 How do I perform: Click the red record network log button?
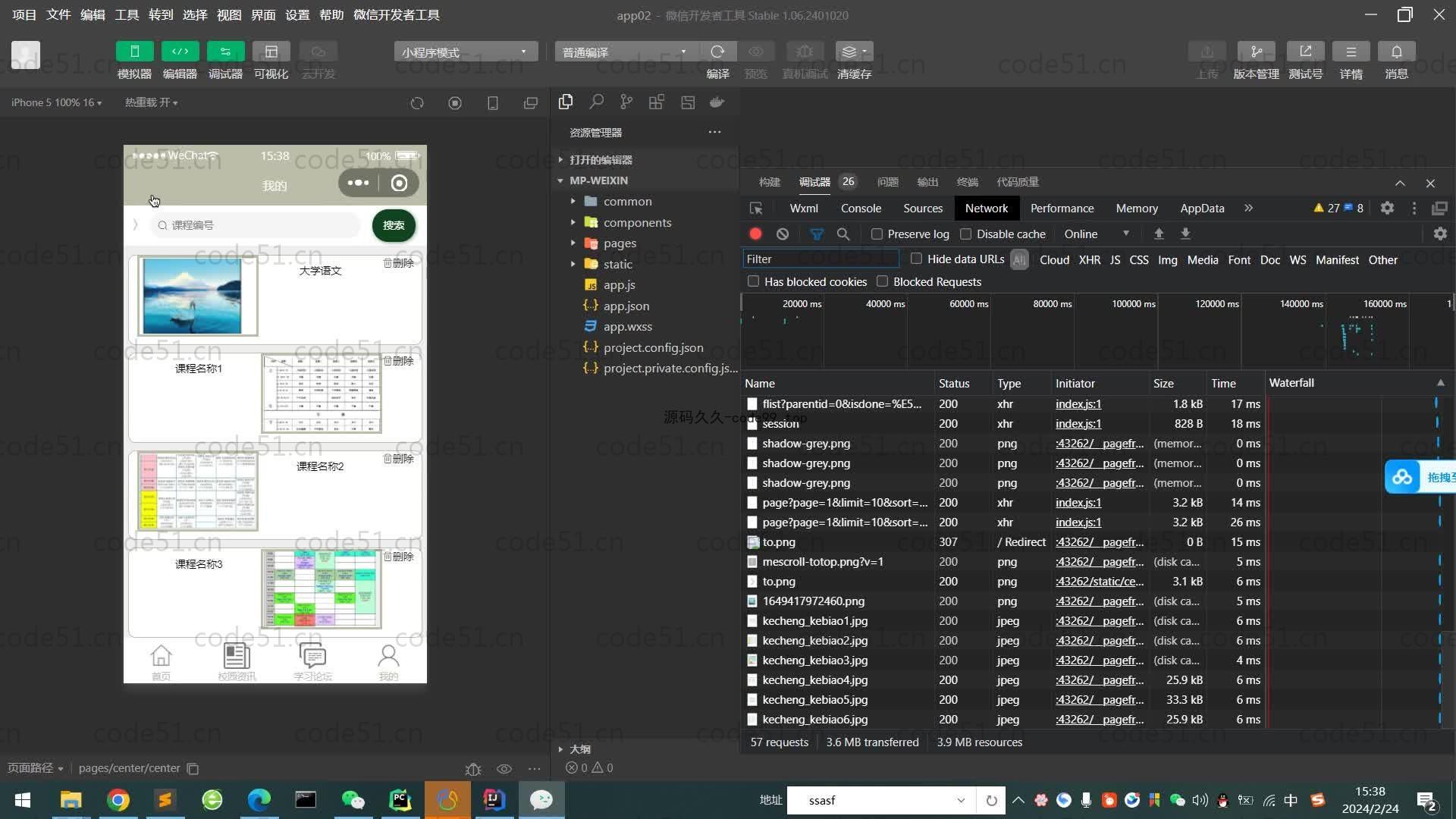[x=755, y=234]
